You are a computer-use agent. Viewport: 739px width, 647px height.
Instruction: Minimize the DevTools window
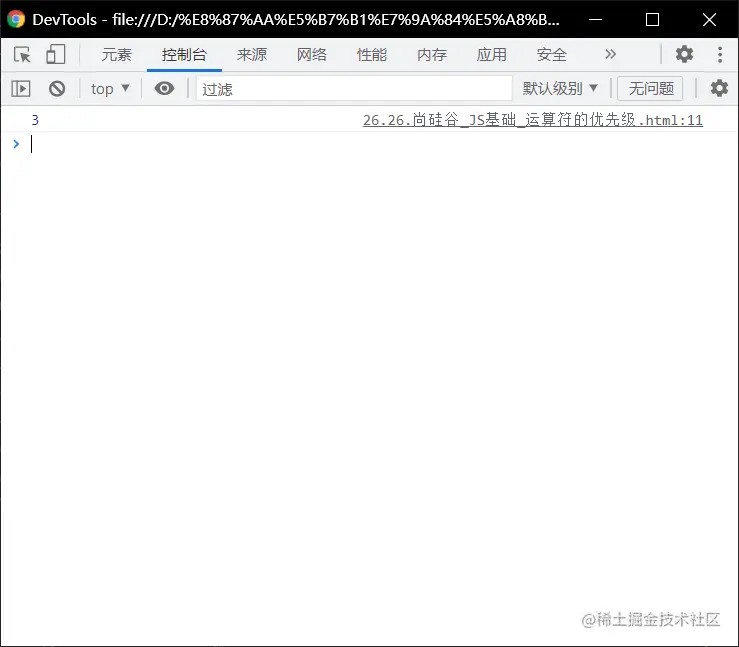[596, 19]
